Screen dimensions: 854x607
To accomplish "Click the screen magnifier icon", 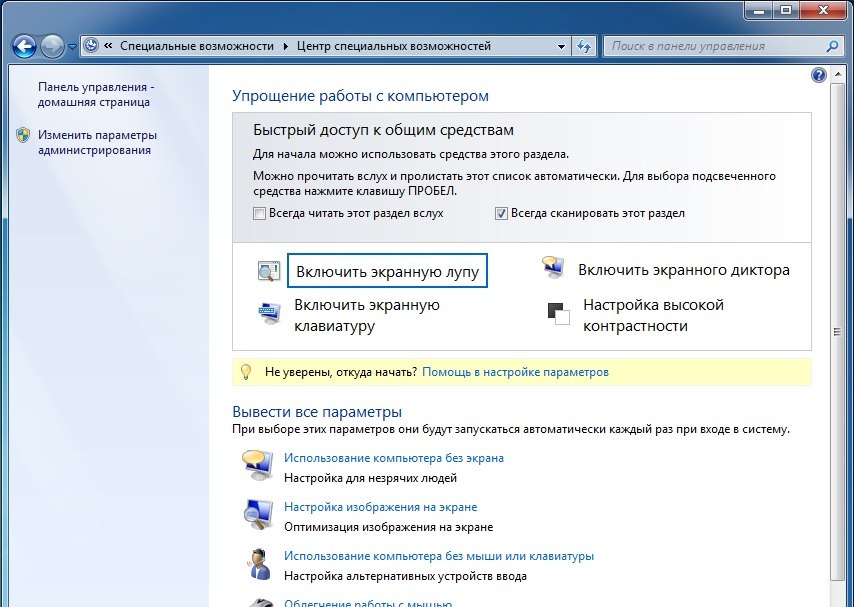I will tap(266, 269).
